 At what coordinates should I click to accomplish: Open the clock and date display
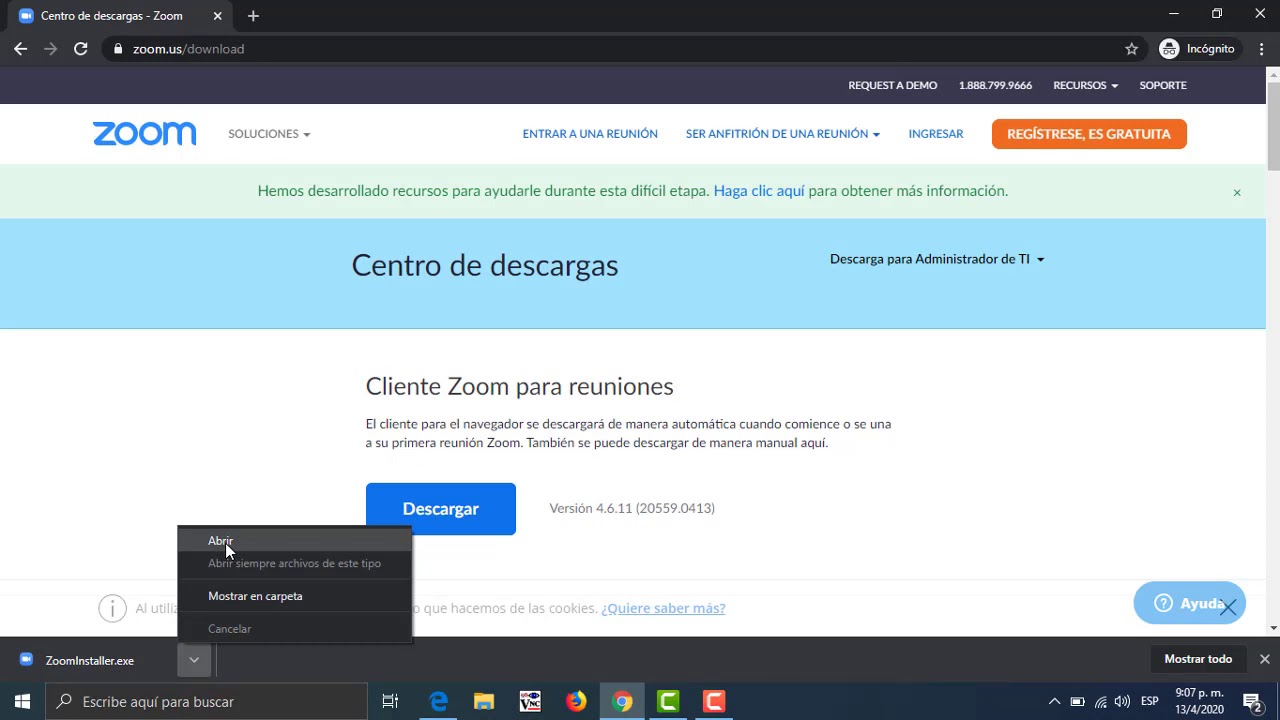tap(1199, 701)
